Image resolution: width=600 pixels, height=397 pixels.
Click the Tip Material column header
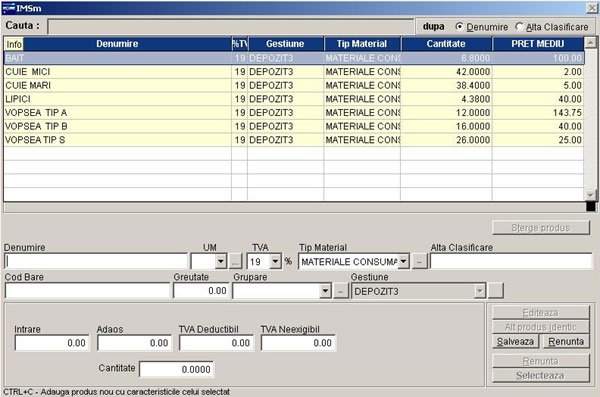[x=362, y=44]
